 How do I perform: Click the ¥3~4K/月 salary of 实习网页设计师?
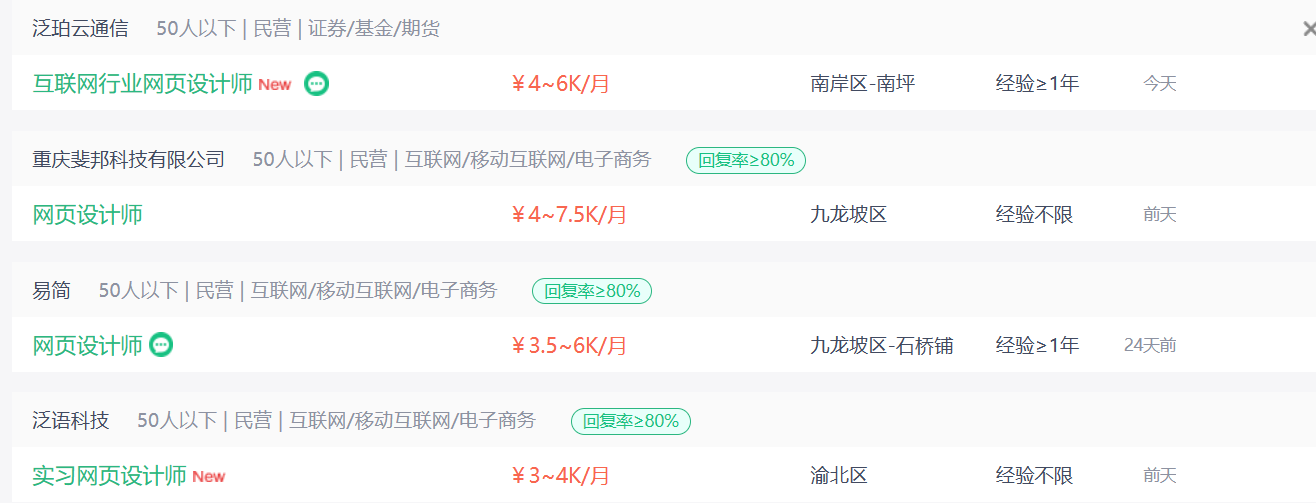tap(560, 476)
